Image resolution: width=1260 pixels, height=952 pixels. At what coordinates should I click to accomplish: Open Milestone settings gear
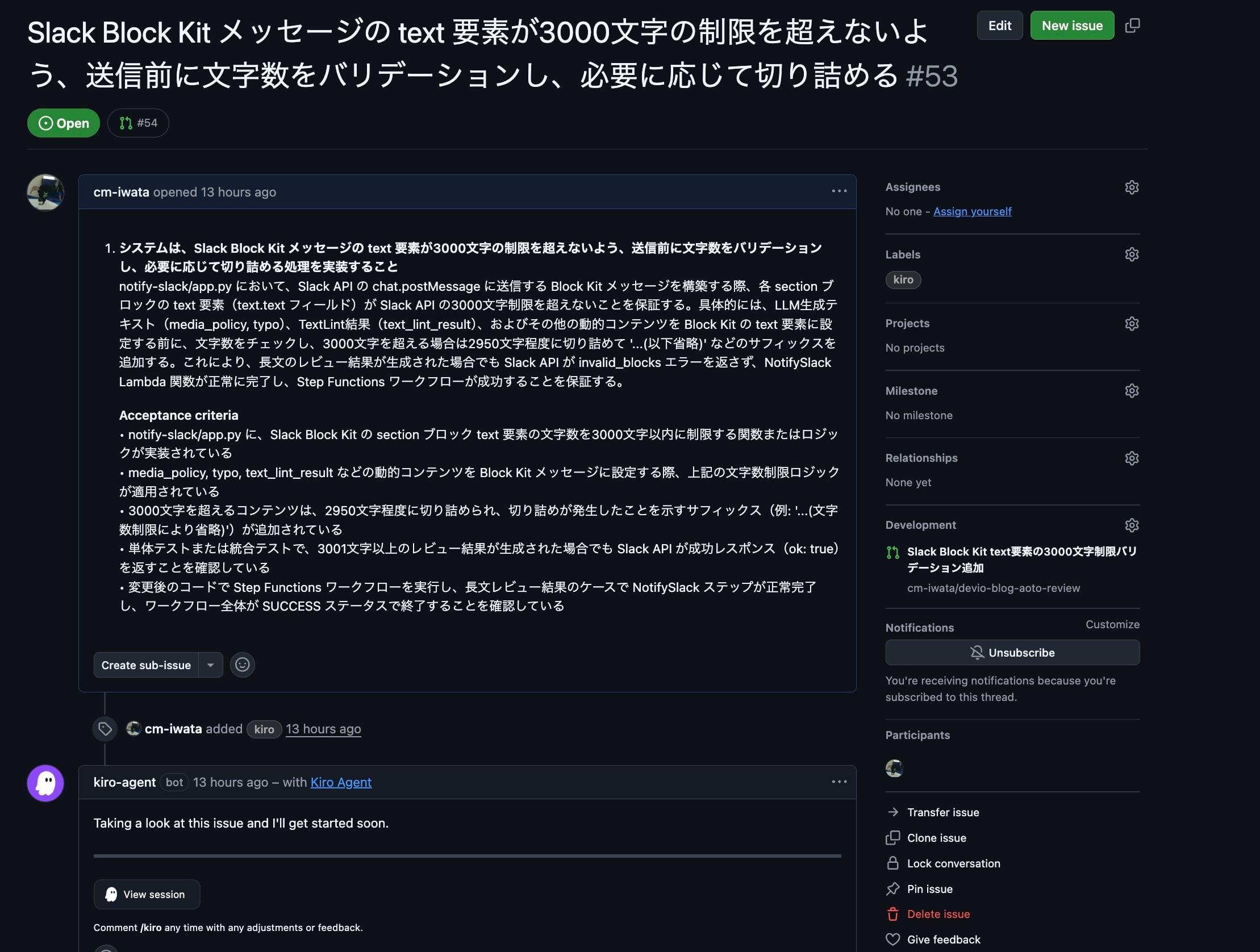(1131, 391)
